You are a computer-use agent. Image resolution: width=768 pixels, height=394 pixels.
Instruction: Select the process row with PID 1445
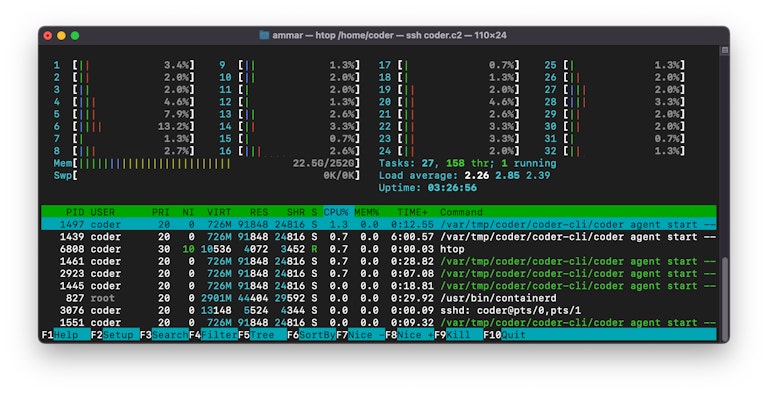[379, 286]
